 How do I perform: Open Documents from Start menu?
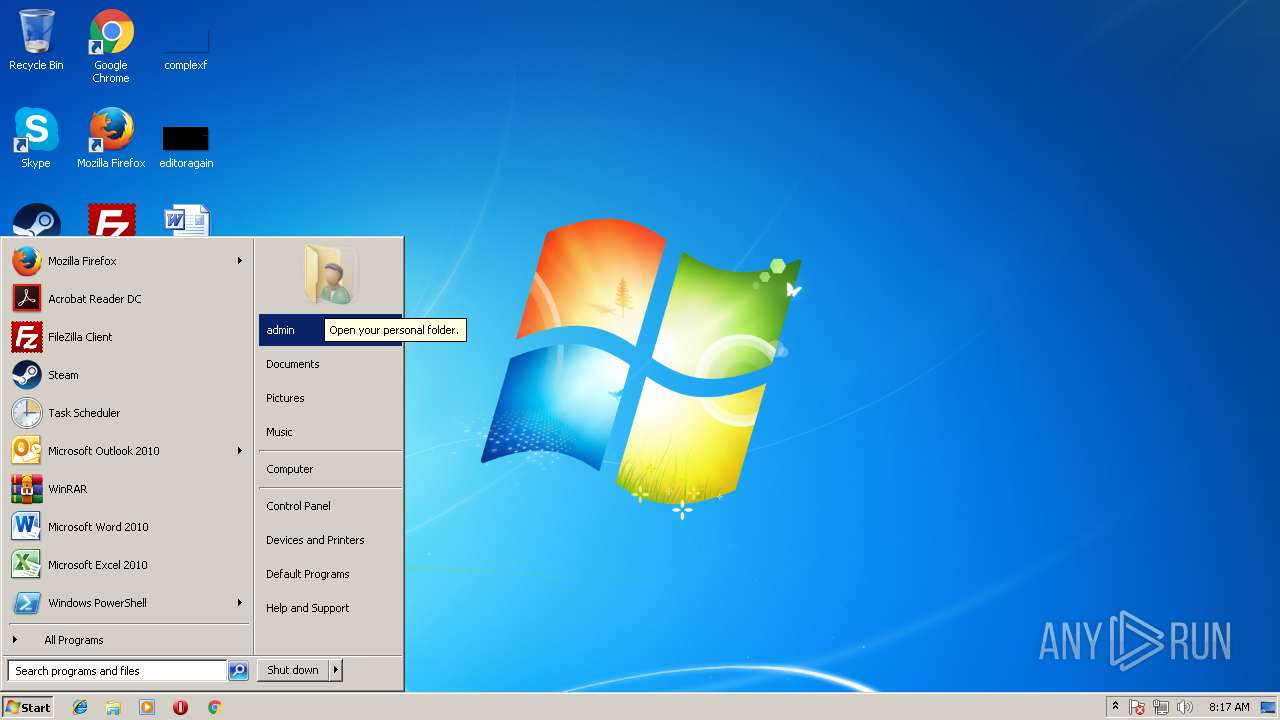330,364
